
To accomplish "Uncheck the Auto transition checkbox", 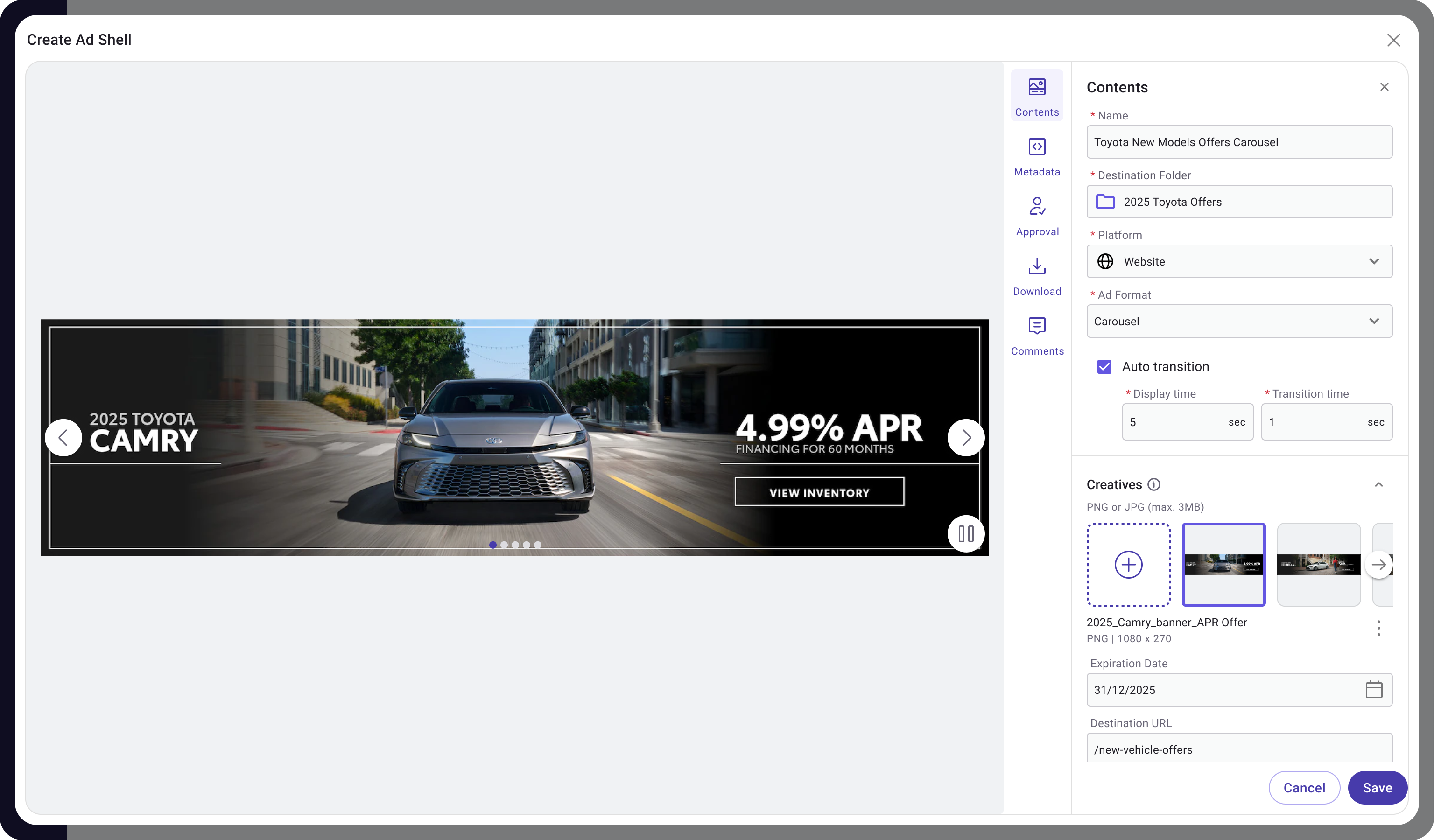I will [x=1104, y=366].
